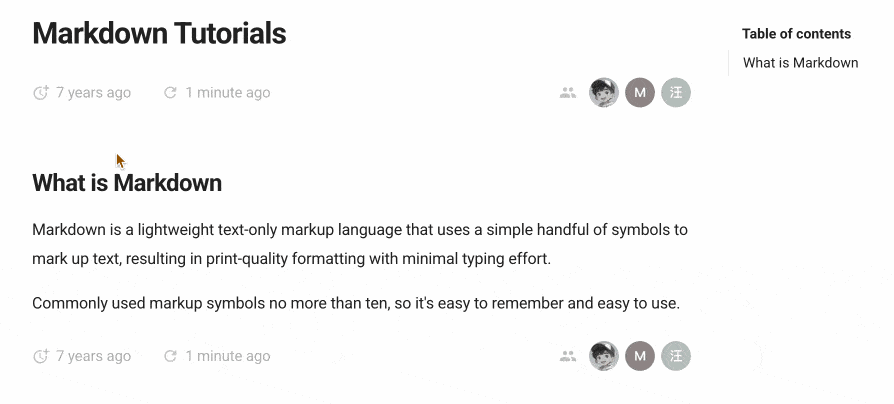Click the "M" avatar below the article text
Image resolution: width=894 pixels, height=404 pixels.
[640, 356]
